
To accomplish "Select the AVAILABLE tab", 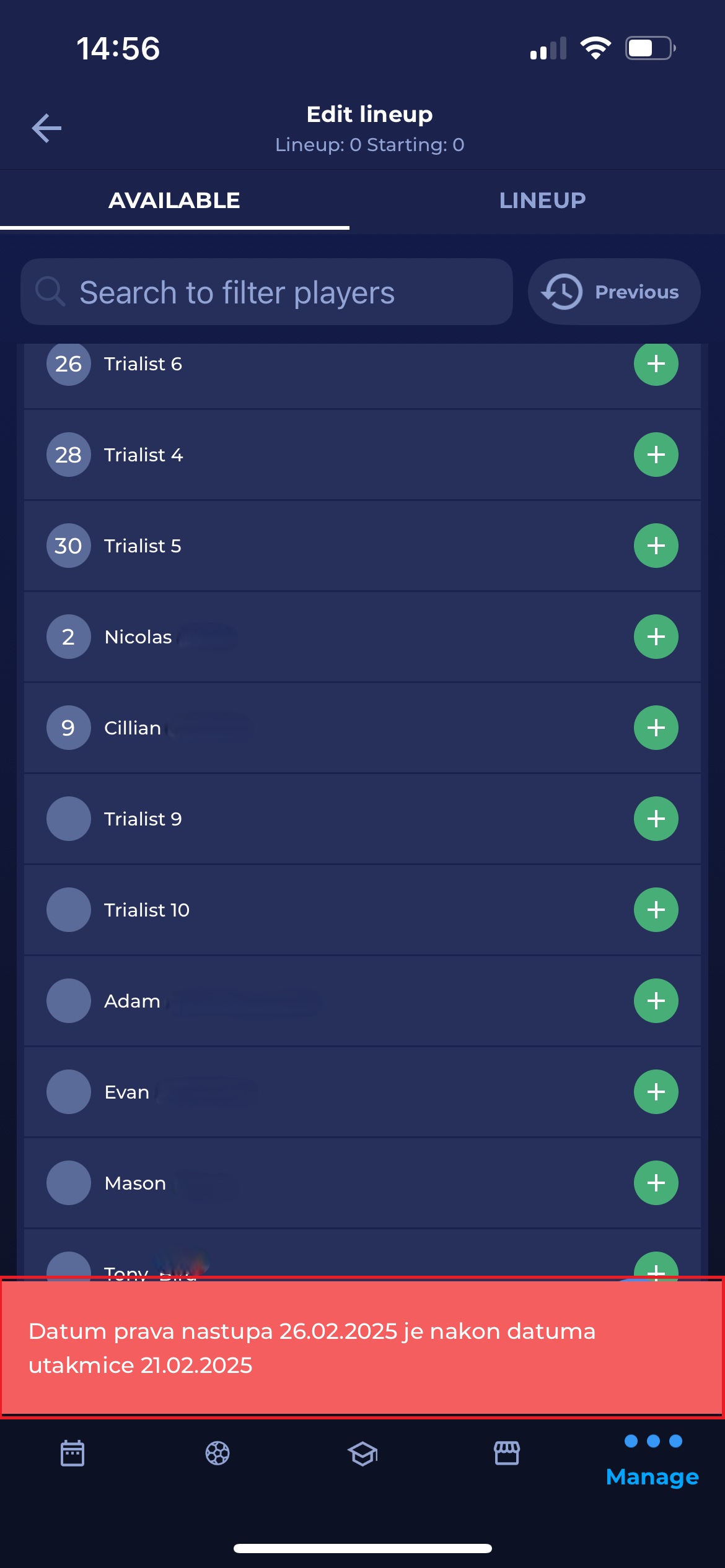I will tap(174, 201).
